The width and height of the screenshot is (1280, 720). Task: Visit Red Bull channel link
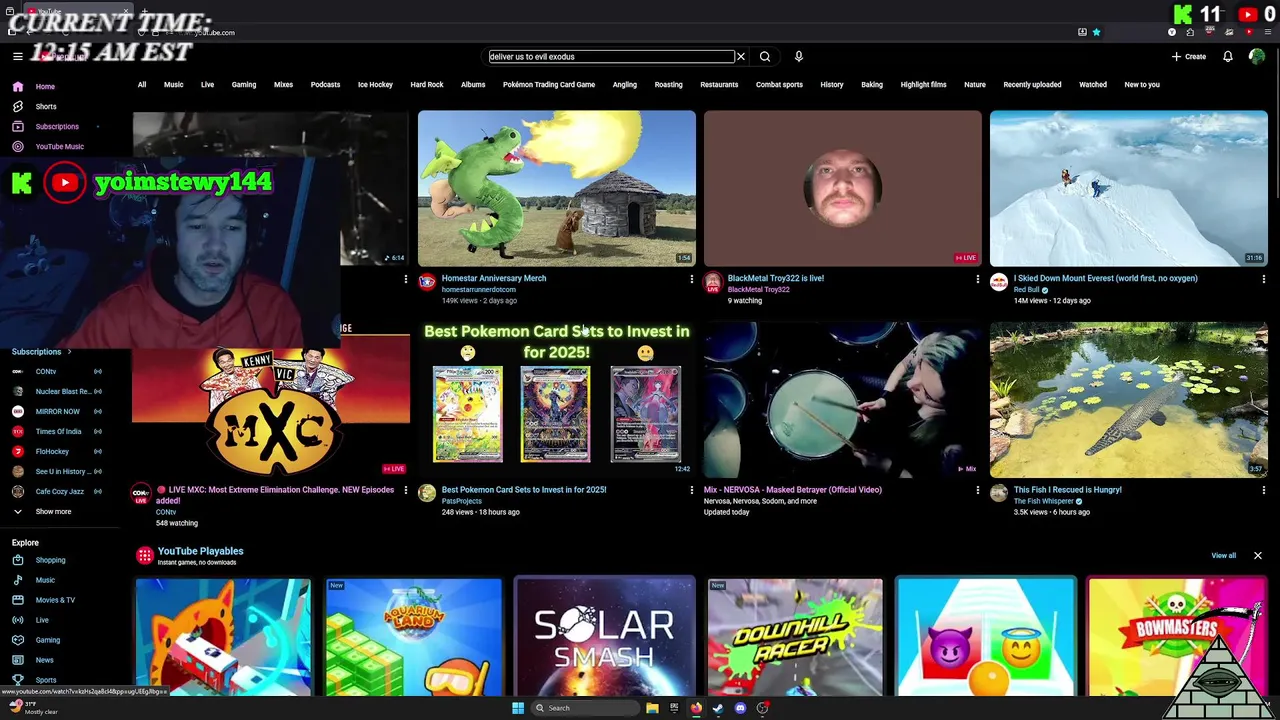(x=1027, y=290)
